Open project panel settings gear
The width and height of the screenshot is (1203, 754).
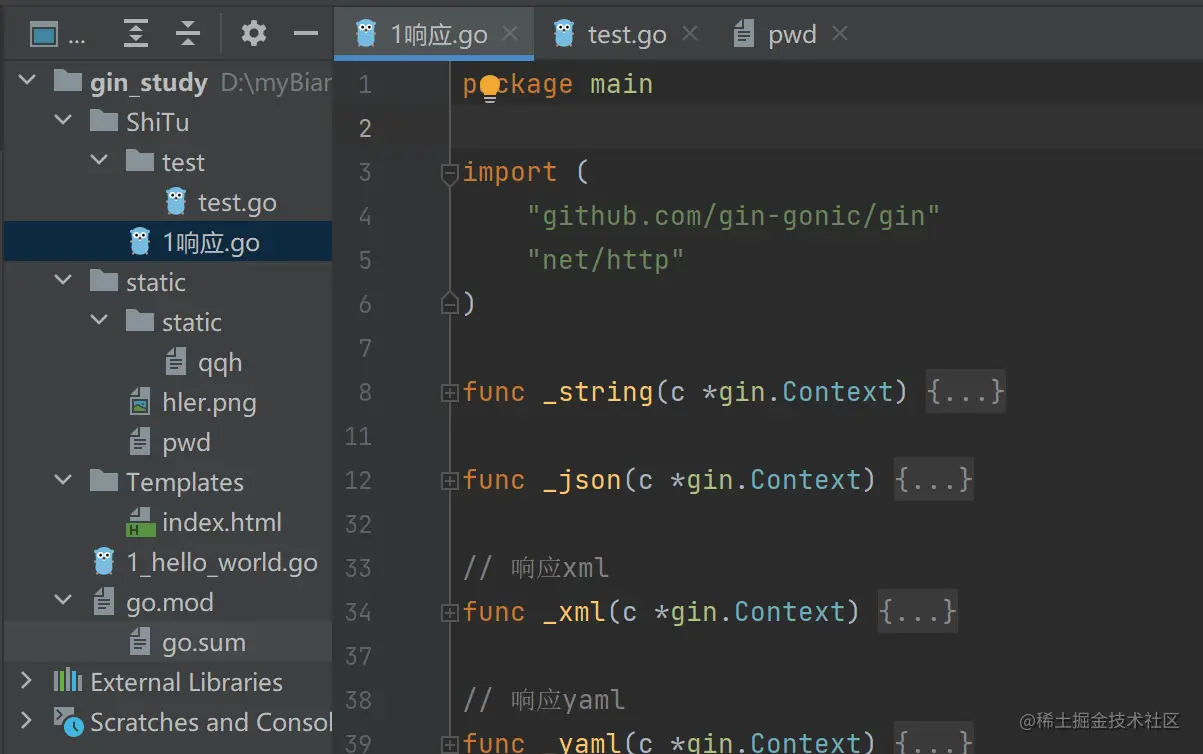coord(254,34)
